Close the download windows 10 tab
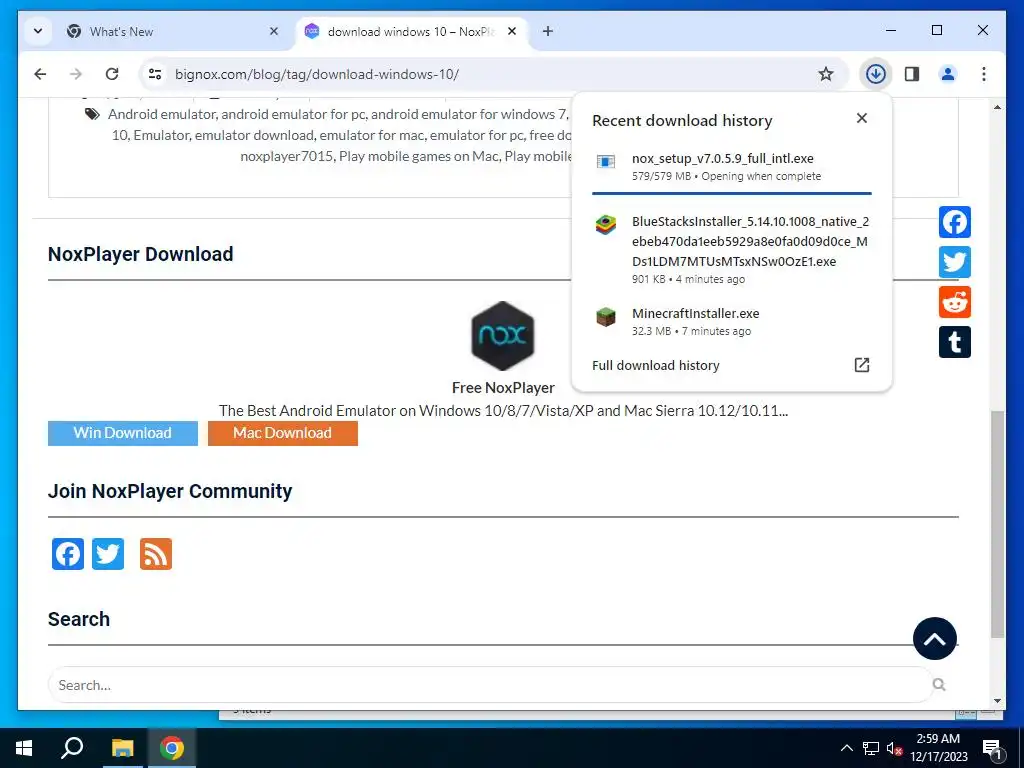 click(512, 31)
